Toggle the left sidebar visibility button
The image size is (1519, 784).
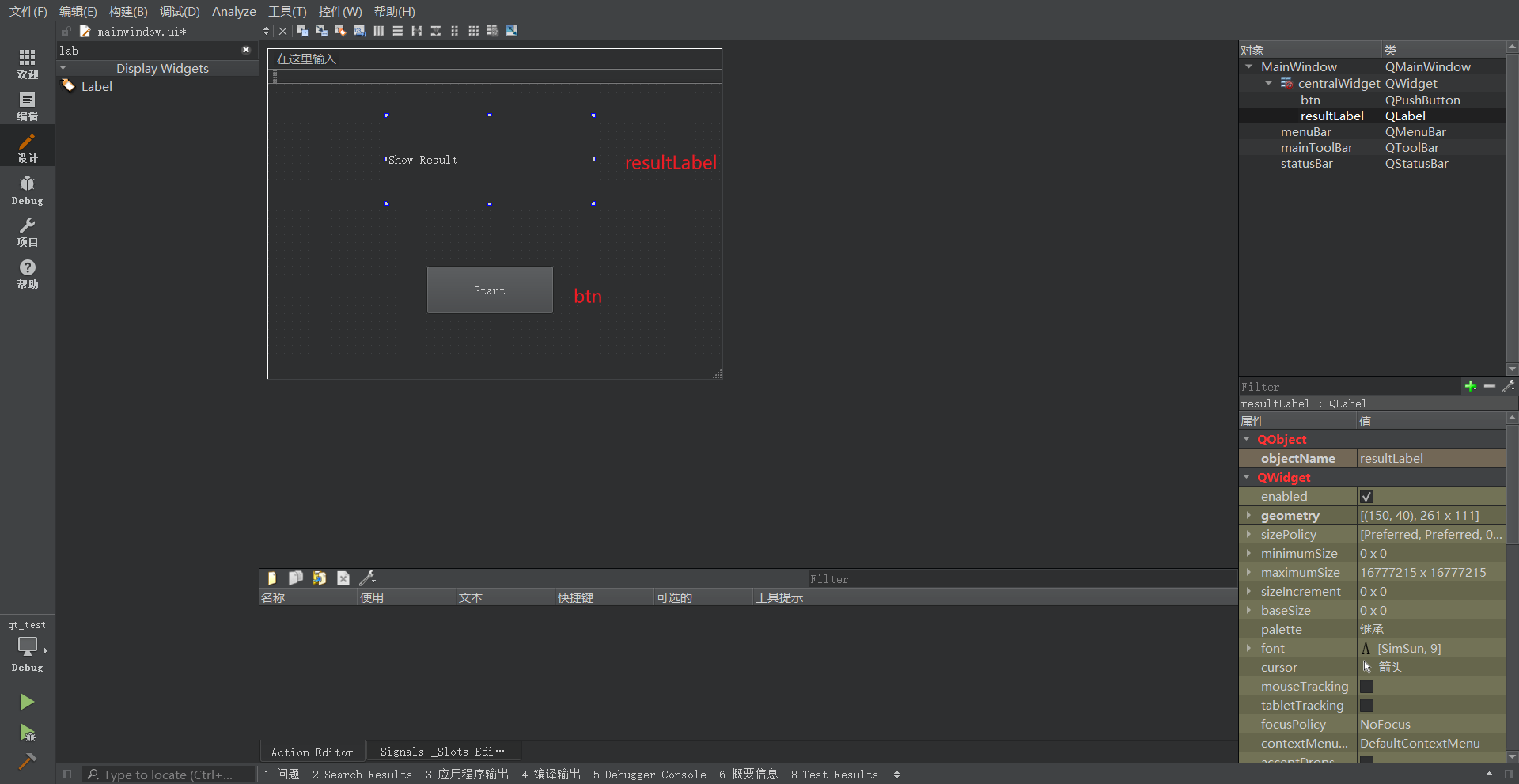pos(66,775)
